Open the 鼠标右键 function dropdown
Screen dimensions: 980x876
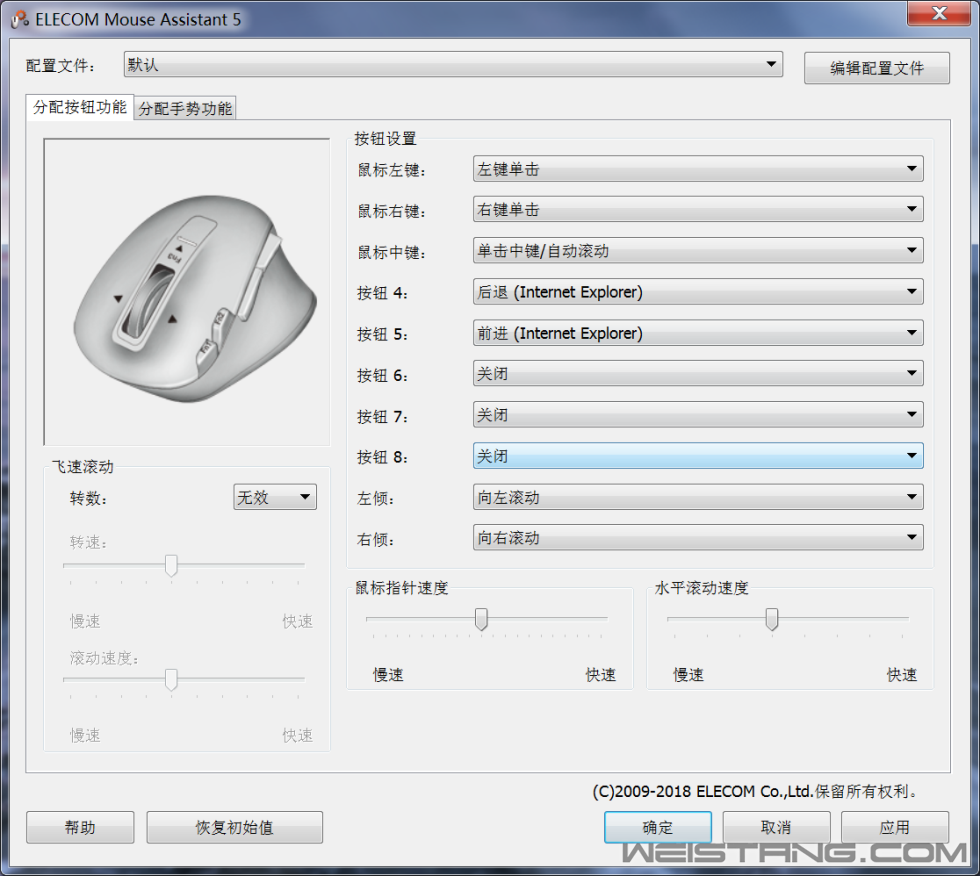(698, 209)
